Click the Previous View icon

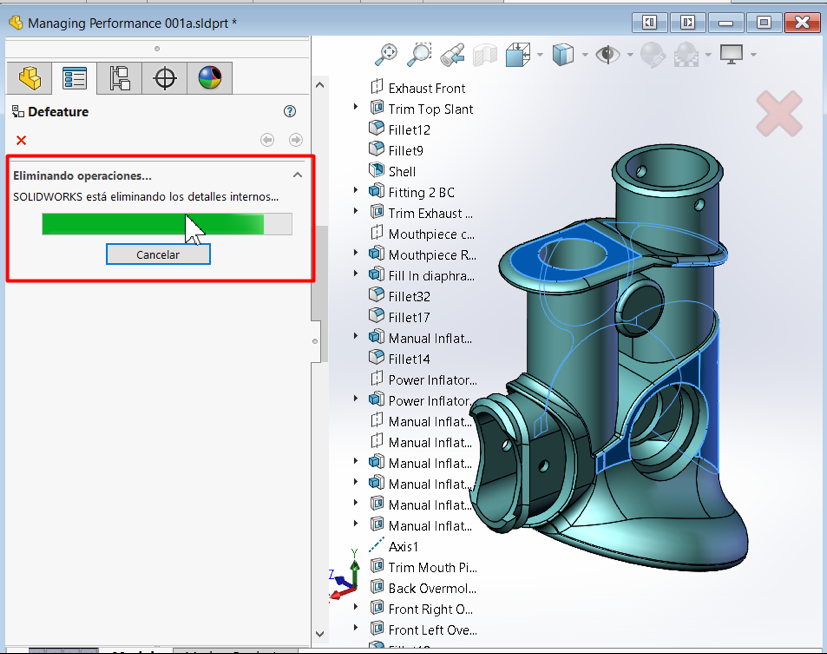point(452,55)
